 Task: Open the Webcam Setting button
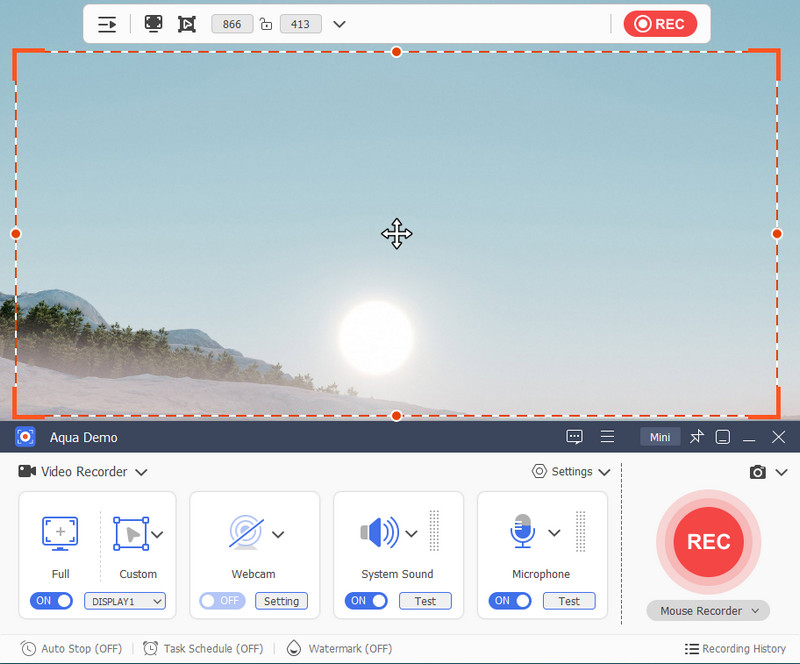click(282, 601)
